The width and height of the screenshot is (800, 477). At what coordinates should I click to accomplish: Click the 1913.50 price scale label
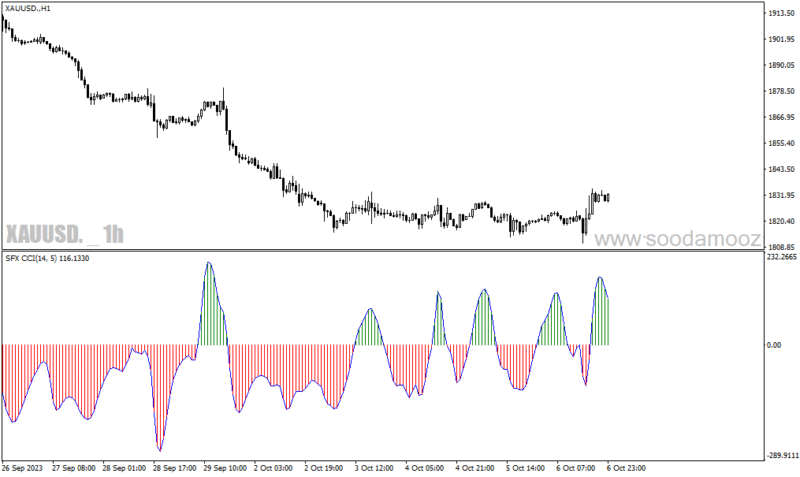[x=781, y=13]
